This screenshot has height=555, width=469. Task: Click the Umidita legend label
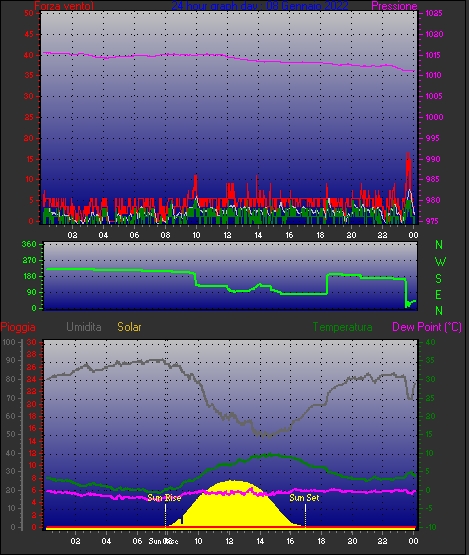tap(84, 327)
